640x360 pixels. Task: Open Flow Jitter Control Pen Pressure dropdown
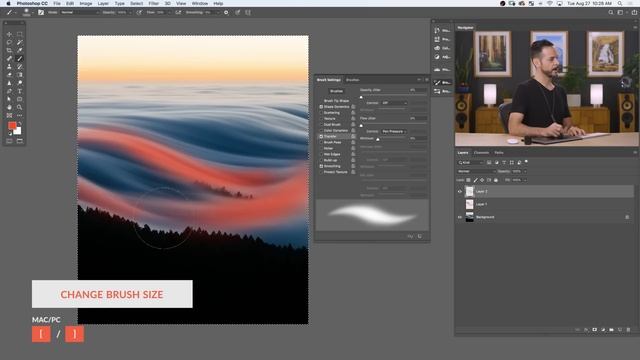click(x=393, y=132)
